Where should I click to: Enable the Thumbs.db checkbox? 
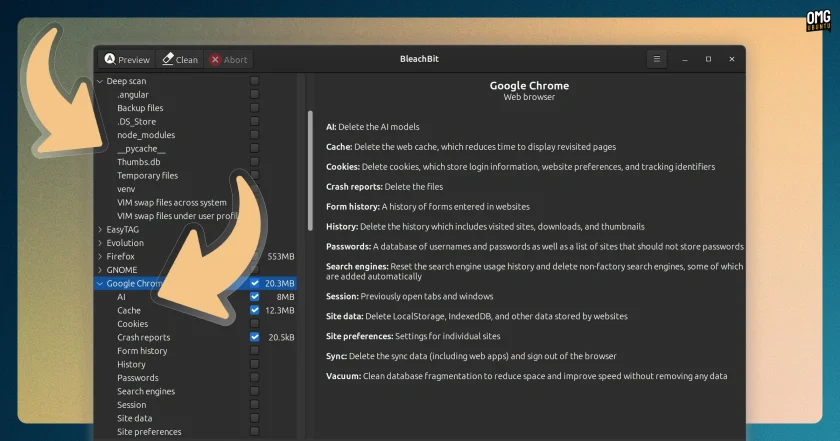[x=254, y=161]
